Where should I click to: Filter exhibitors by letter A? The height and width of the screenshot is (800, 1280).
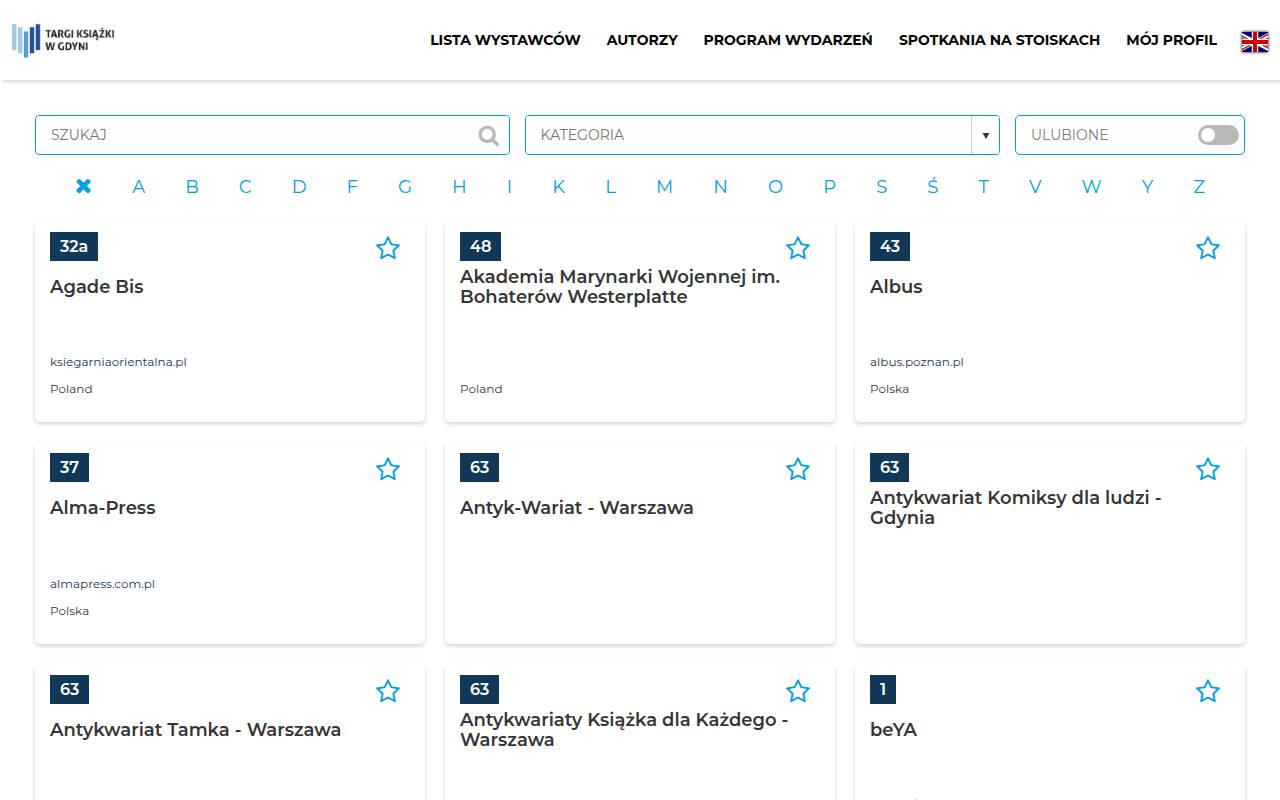point(139,186)
